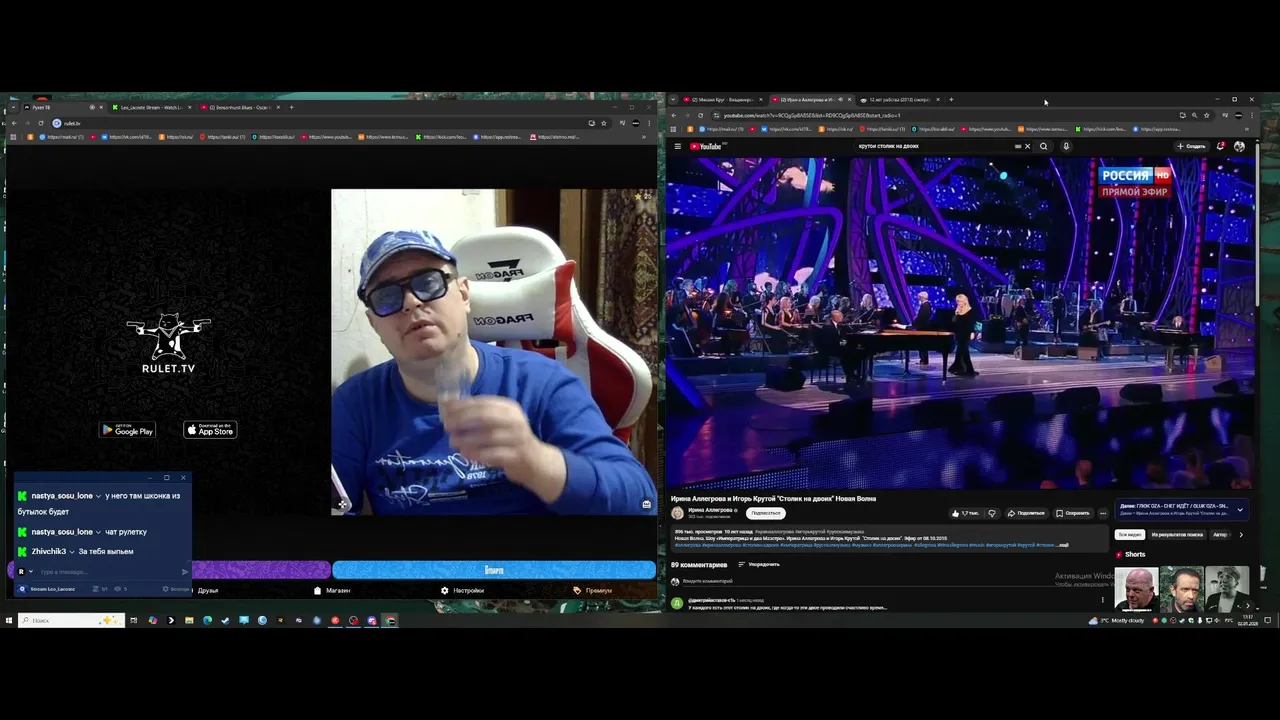
Task: Bookmark rulet.tv page with star
Action: click(604, 123)
